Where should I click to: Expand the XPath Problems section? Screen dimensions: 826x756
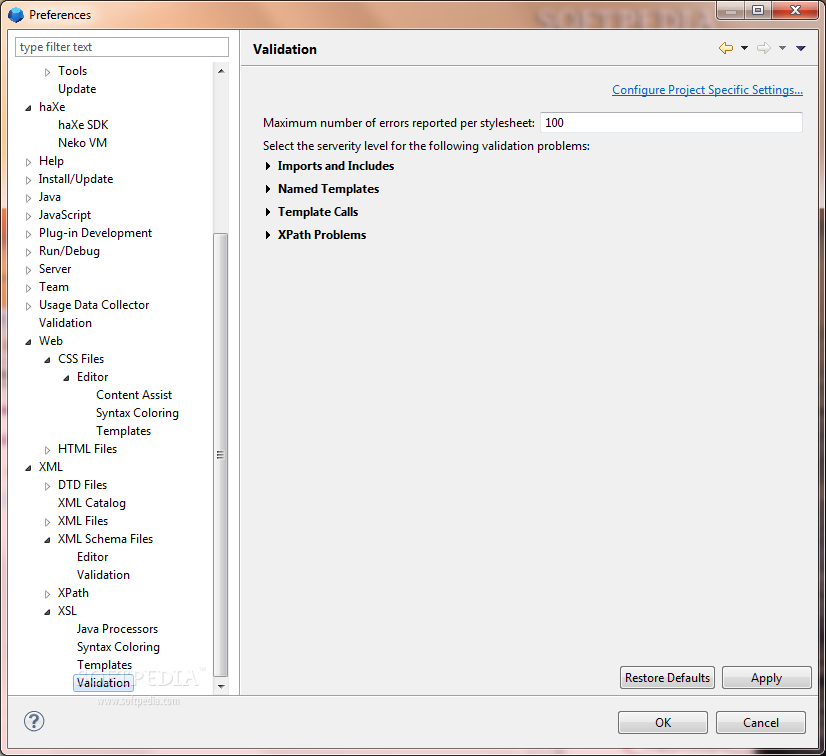[x=268, y=235]
